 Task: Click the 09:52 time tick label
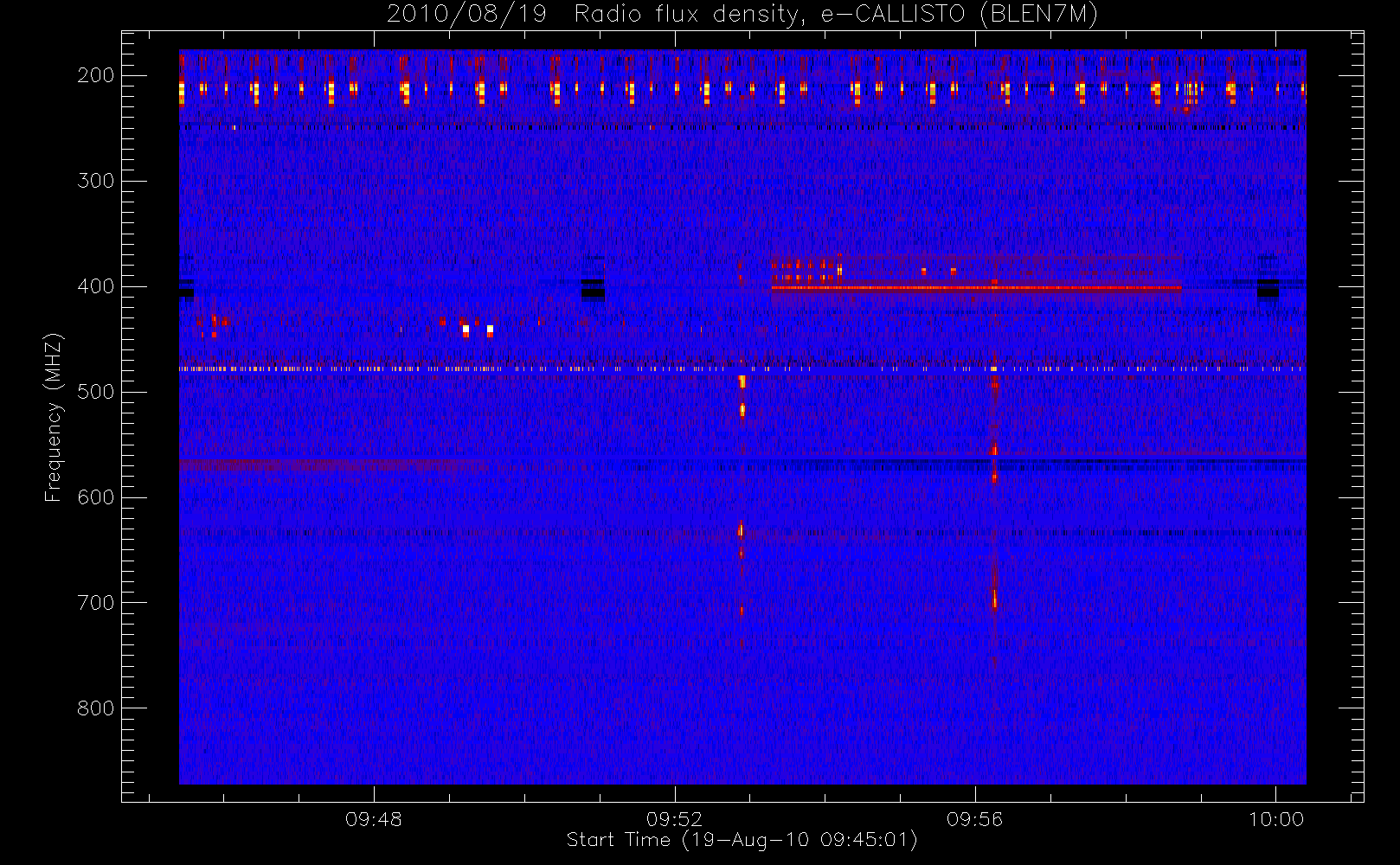674,818
